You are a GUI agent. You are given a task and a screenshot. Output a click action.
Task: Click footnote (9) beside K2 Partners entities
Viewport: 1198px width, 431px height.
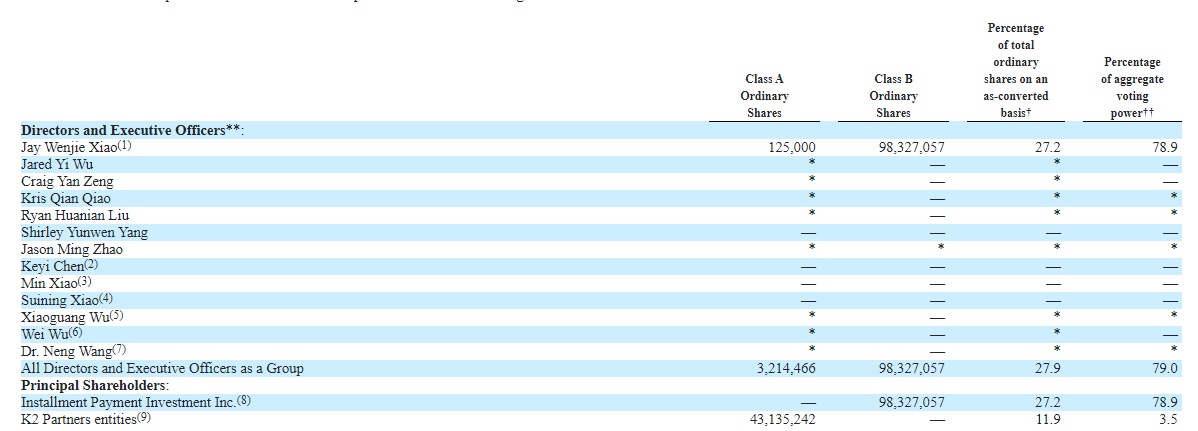144,418
